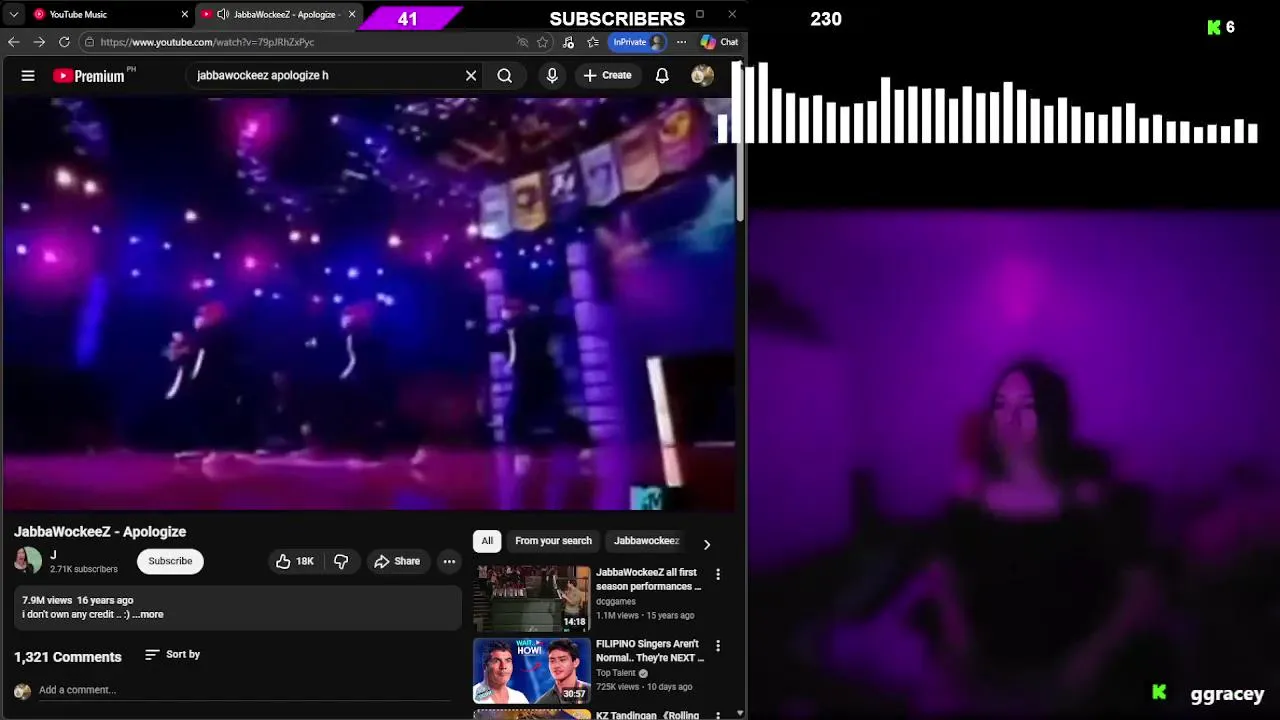Open the Create upload menu
Image resolution: width=1280 pixels, height=720 pixels.
click(608, 75)
